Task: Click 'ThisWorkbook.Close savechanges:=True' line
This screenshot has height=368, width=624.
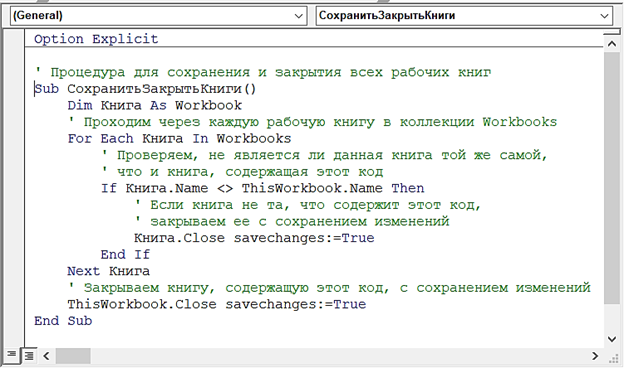Action: click(x=216, y=304)
